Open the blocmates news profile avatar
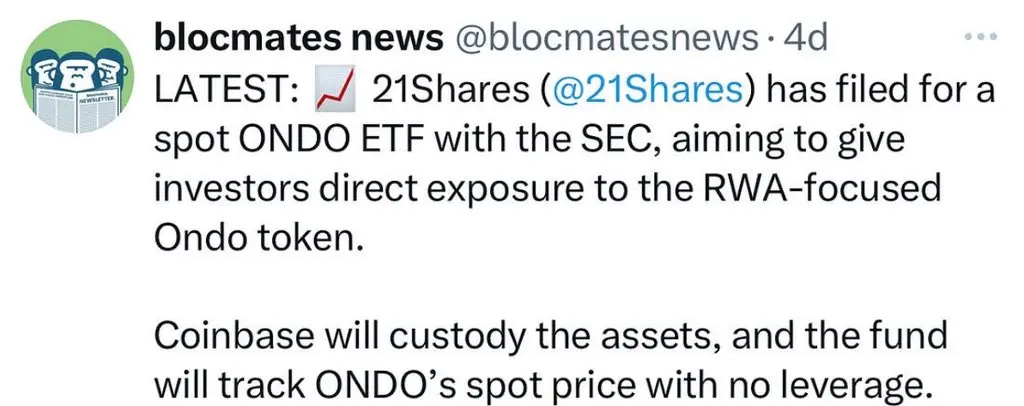Screen dimensions: 1024x406 pos(77,77)
